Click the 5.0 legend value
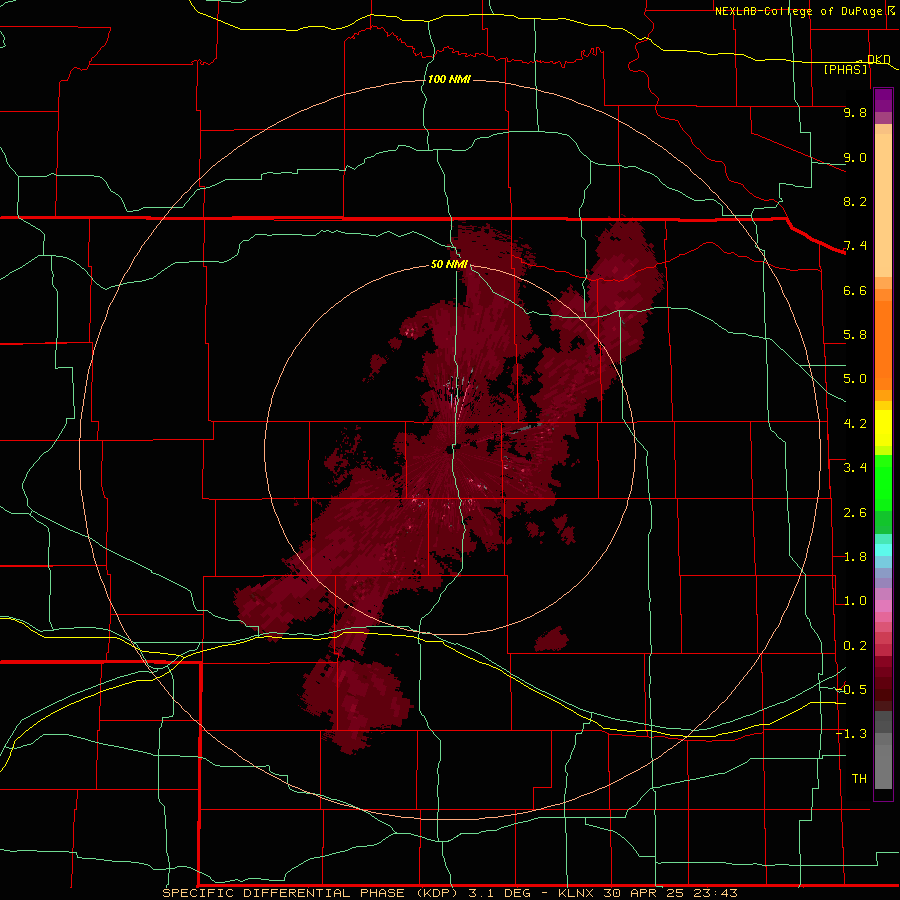This screenshot has width=900, height=900. pyautogui.click(x=855, y=379)
